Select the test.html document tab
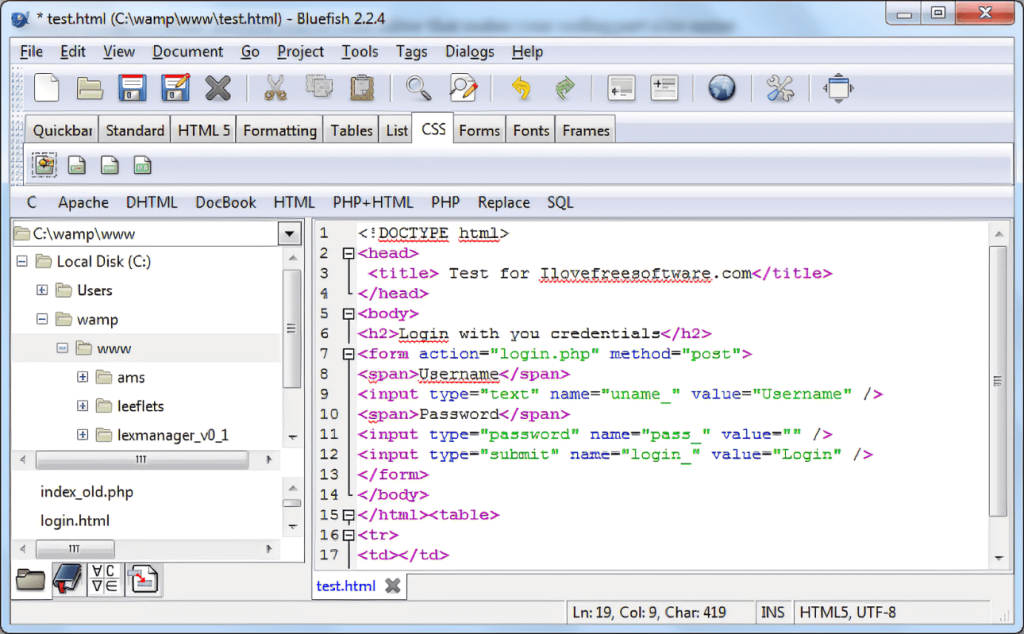This screenshot has width=1024, height=634. (x=345, y=586)
